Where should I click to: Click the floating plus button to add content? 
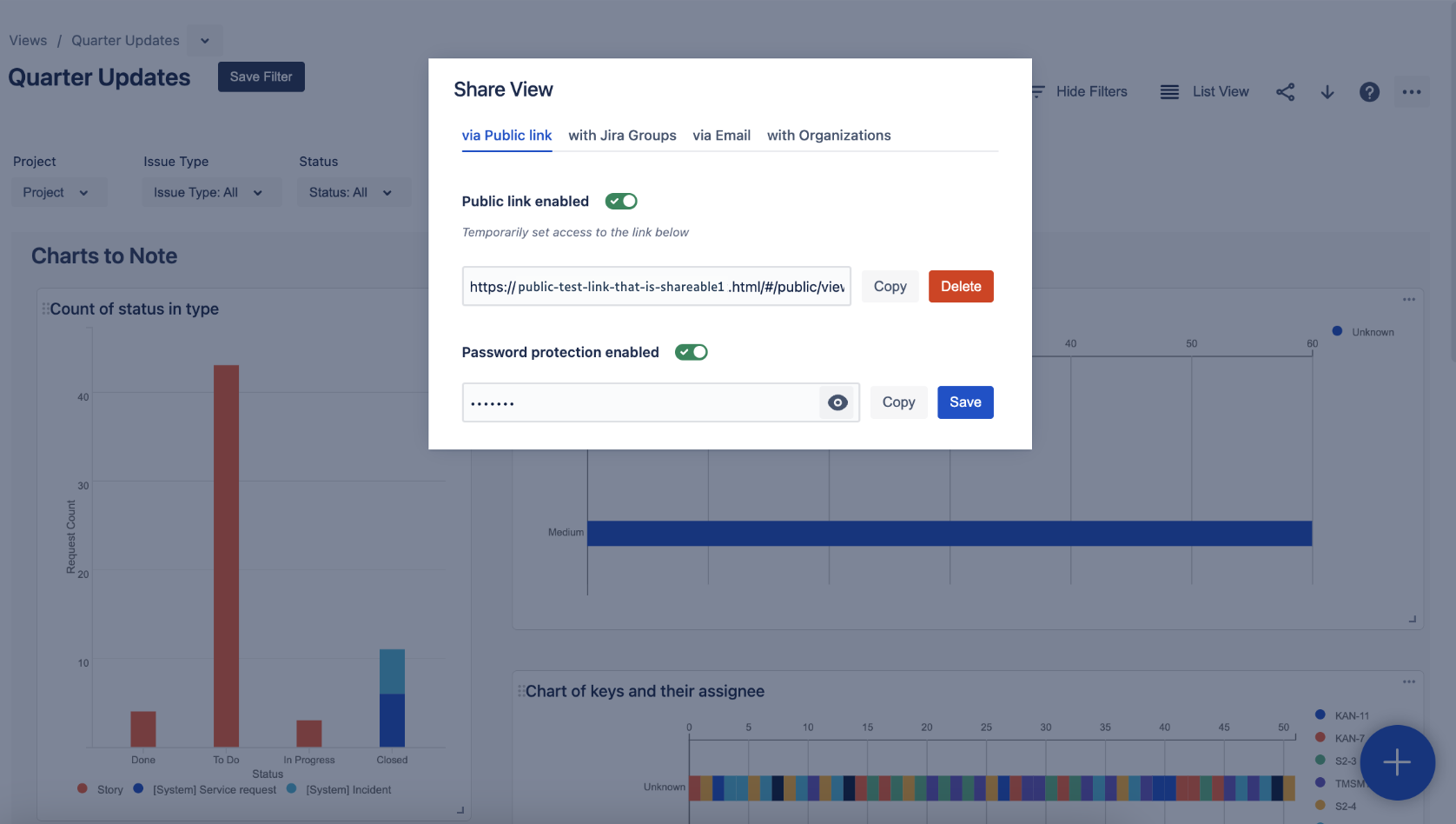(x=1397, y=763)
